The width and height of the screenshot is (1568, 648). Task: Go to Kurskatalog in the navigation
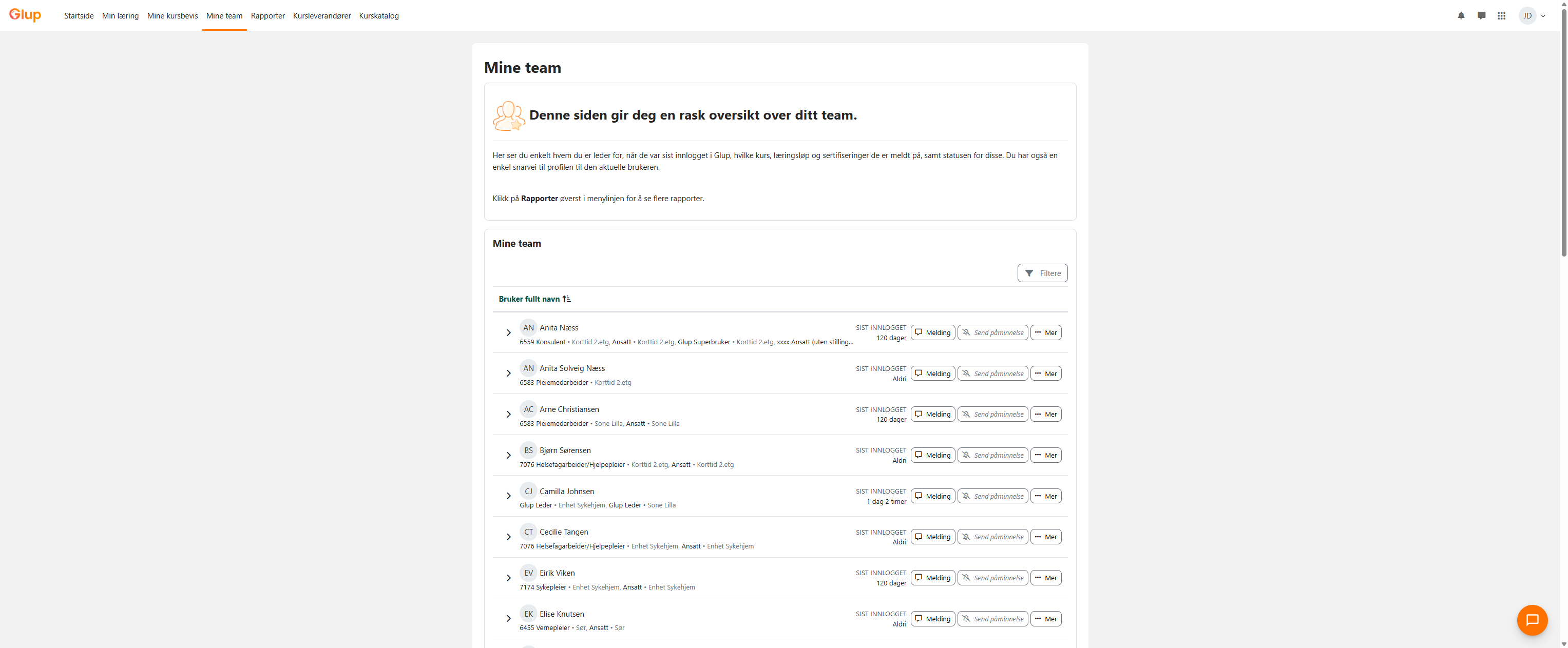point(378,16)
